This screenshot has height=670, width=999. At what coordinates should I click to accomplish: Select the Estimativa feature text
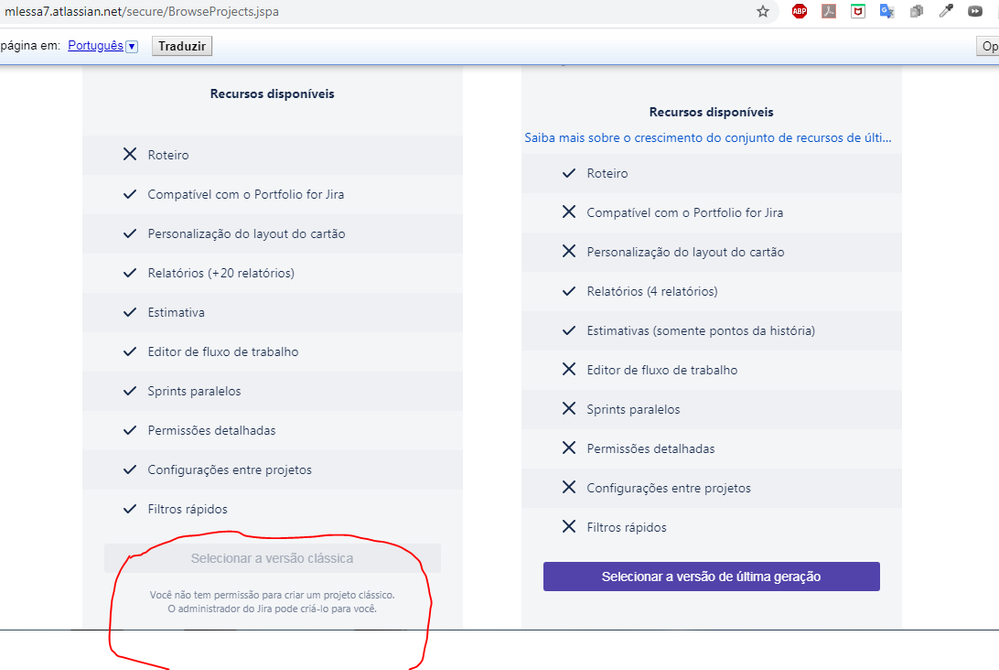pos(176,313)
